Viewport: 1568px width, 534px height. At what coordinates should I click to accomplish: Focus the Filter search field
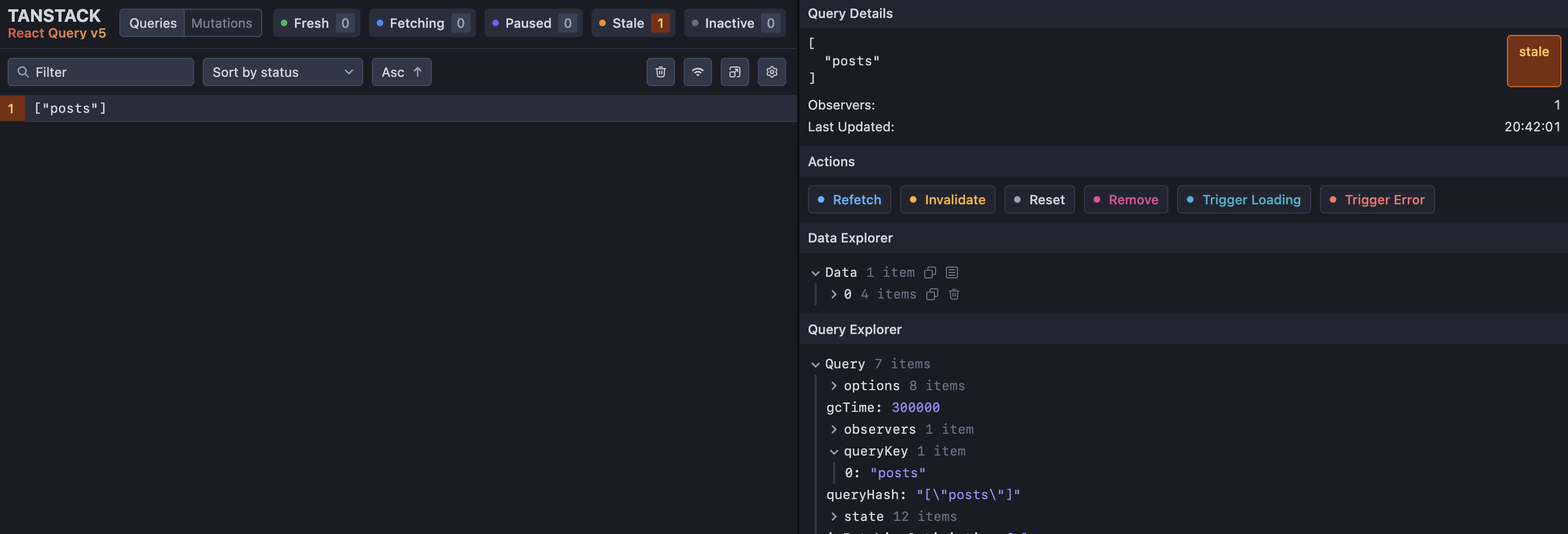pos(101,72)
